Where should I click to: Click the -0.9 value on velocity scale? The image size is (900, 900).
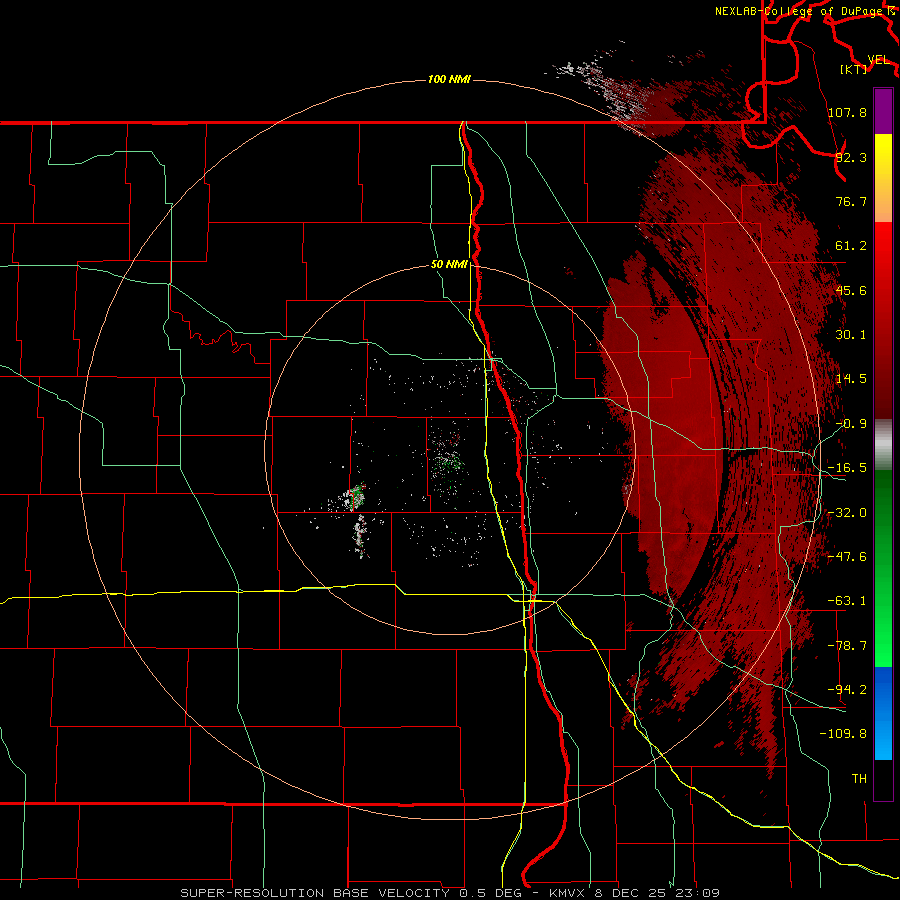[851, 424]
